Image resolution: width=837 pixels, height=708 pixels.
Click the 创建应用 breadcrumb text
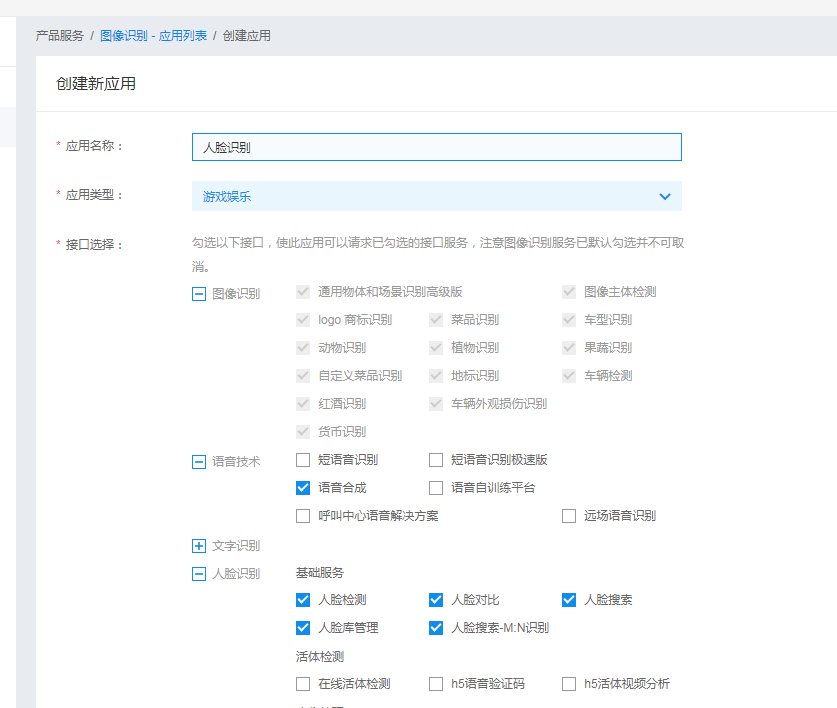tap(247, 36)
